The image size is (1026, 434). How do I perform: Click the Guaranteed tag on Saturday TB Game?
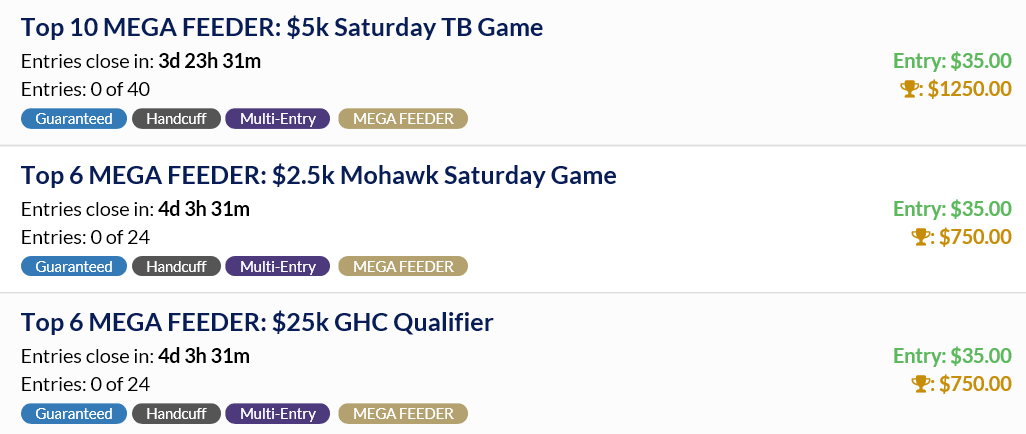[74, 119]
